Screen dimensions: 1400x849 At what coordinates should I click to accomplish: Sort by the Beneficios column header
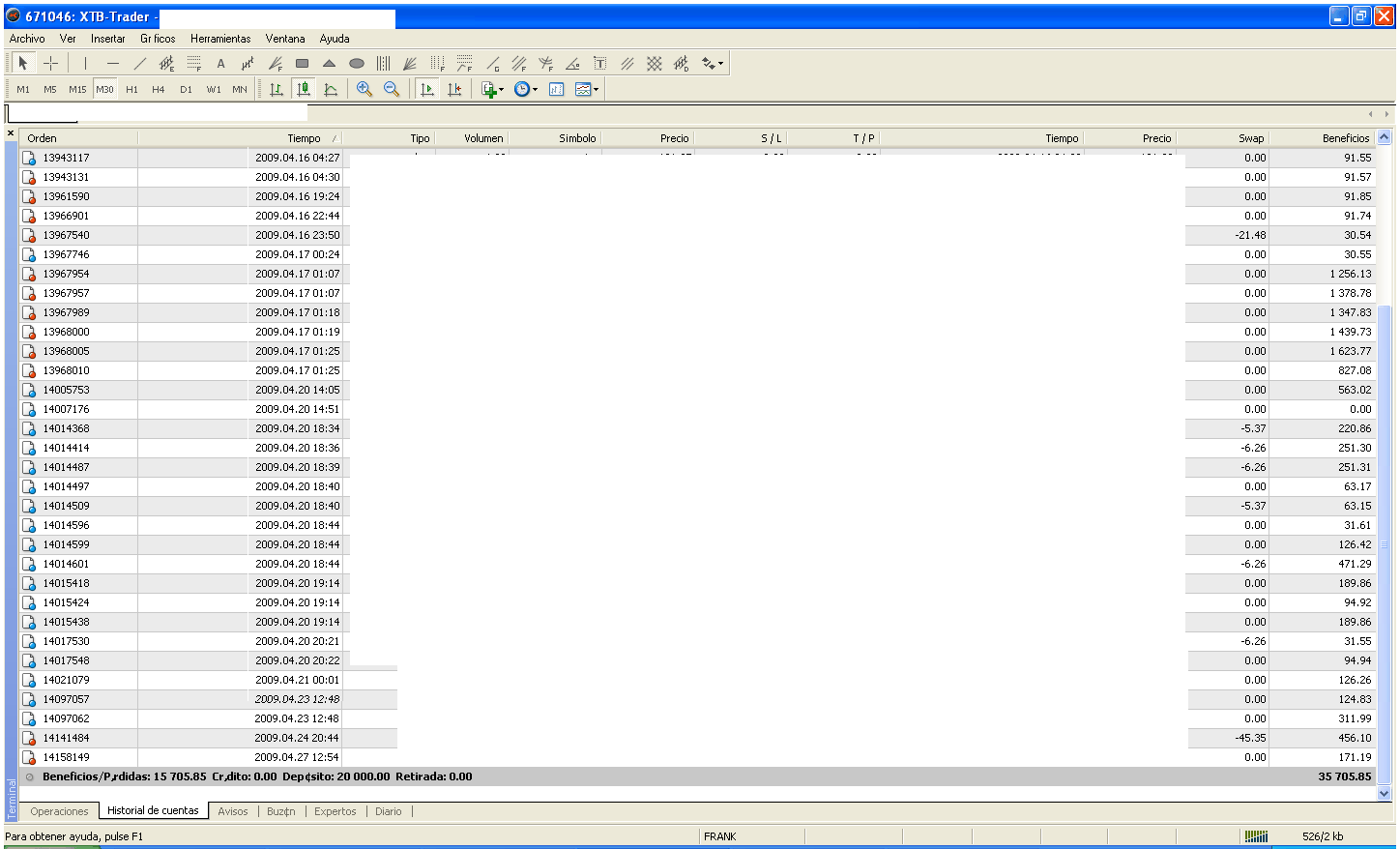(x=1345, y=138)
